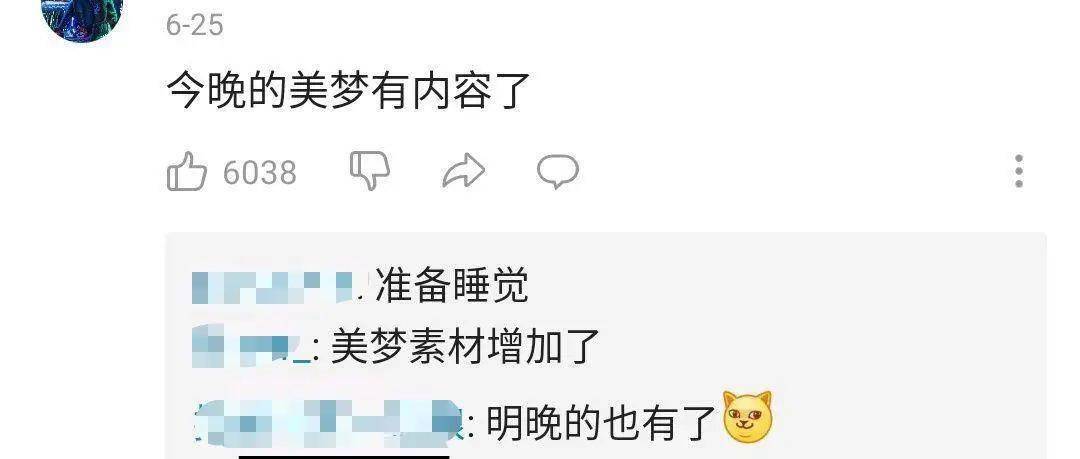Viewport: 1080px width, 459px height.
Task: Click the word 睡觉 in first reply
Action: [490, 286]
